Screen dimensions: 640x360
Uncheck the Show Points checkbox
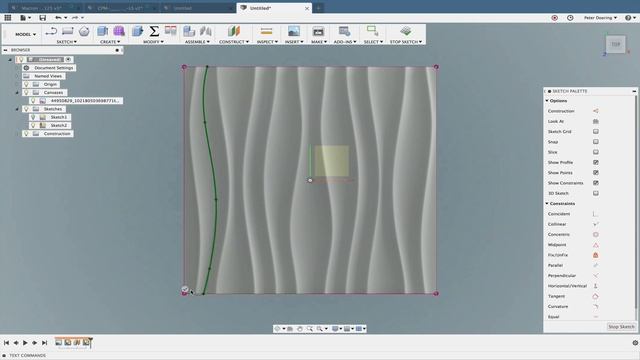596,173
